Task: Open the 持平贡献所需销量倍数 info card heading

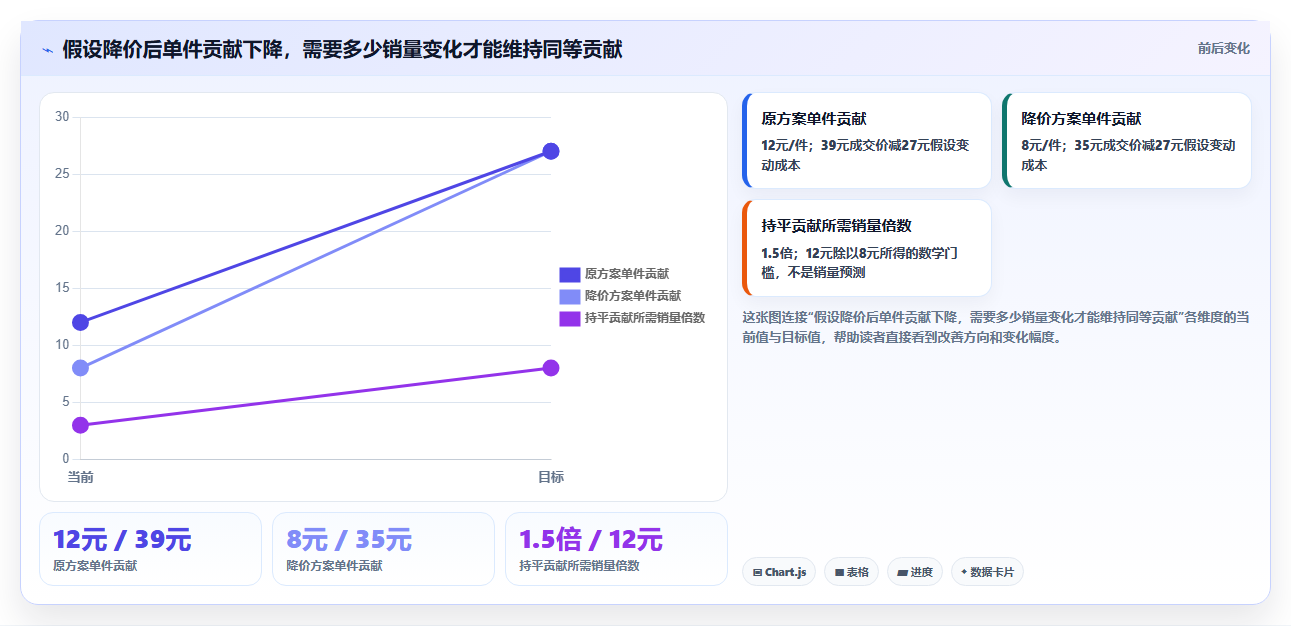Action: point(836,225)
